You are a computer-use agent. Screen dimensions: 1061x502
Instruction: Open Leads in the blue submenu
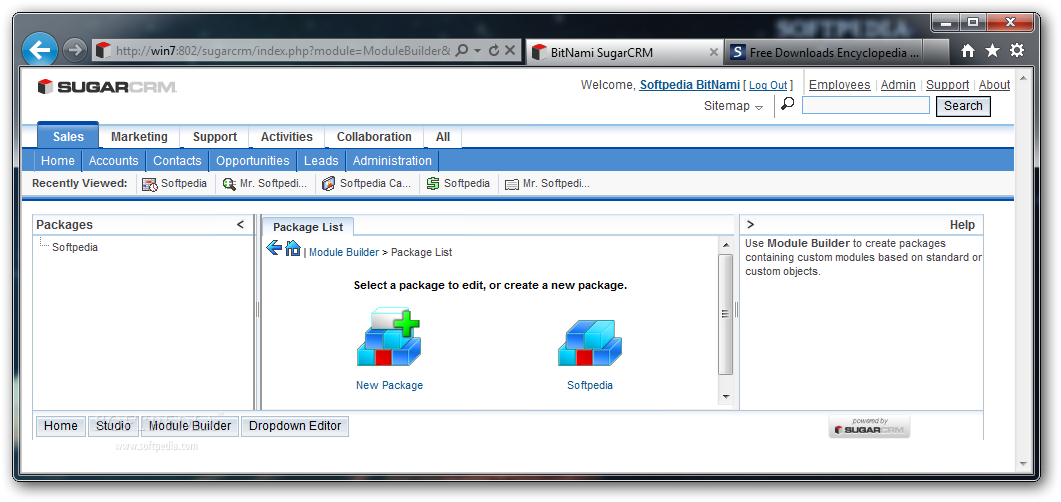pyautogui.click(x=321, y=160)
